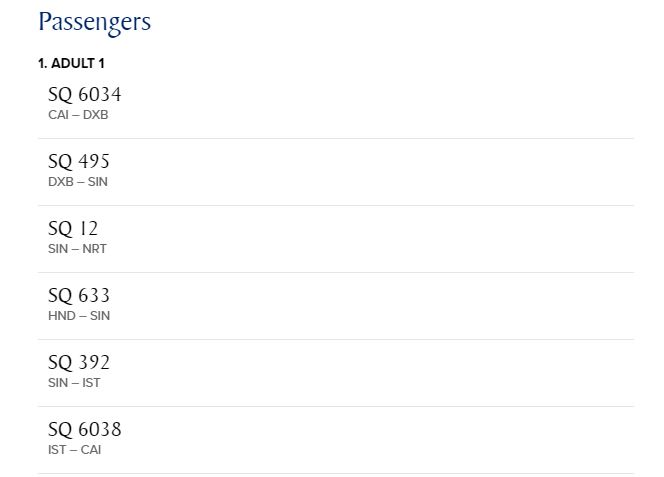Click CAI in the IST – CAI route

[91, 450]
